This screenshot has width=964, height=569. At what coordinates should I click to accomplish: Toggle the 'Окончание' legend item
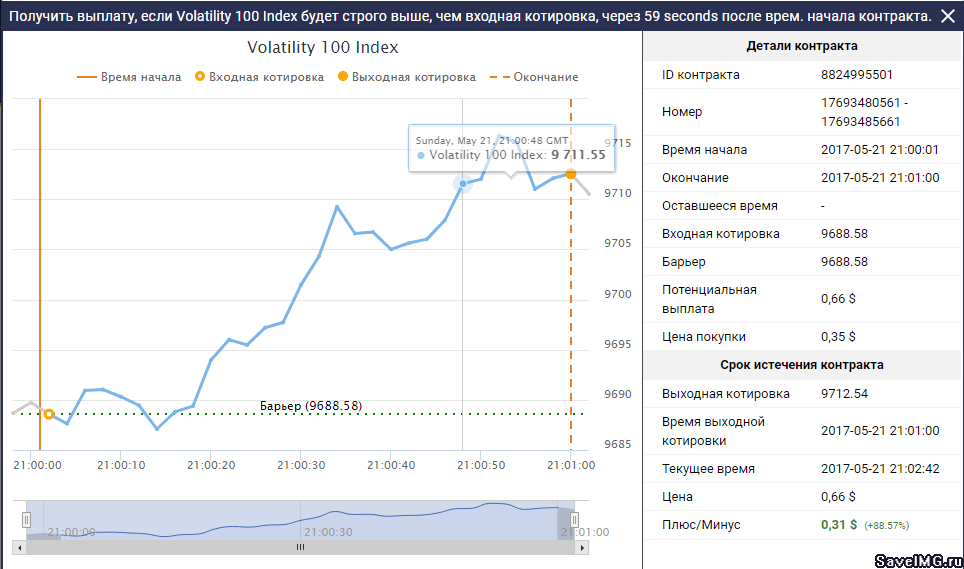[537, 77]
